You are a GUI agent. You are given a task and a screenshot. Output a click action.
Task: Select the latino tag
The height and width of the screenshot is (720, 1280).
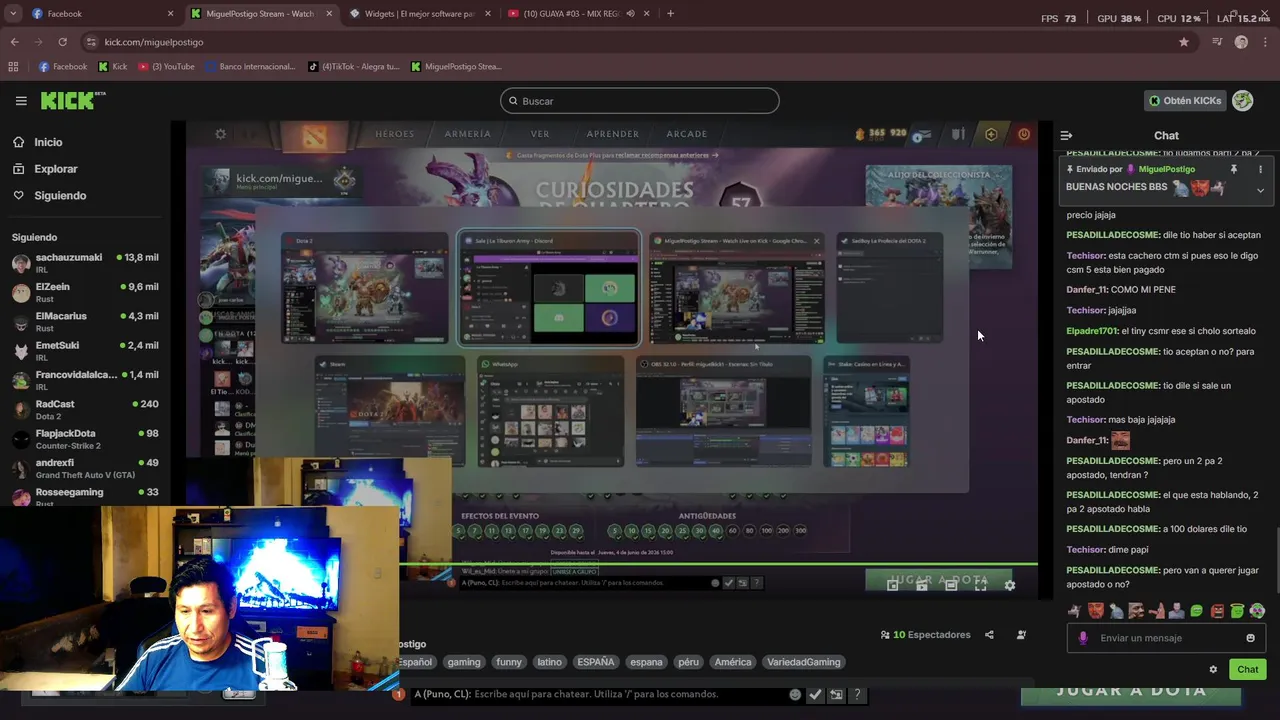click(549, 662)
